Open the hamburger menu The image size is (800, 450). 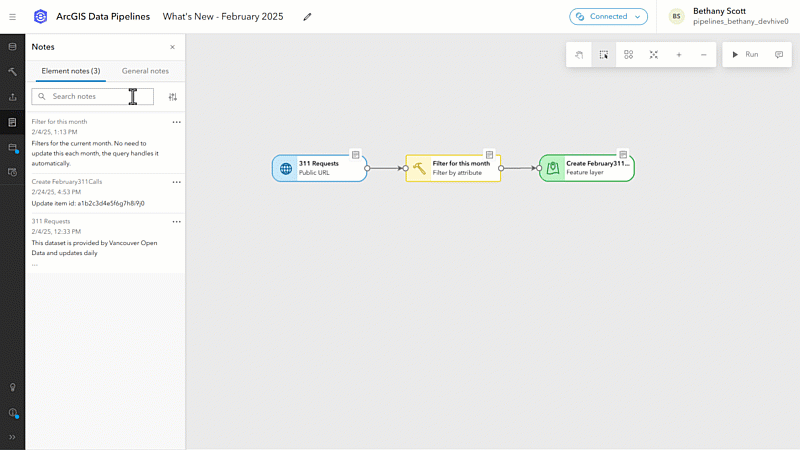12,17
